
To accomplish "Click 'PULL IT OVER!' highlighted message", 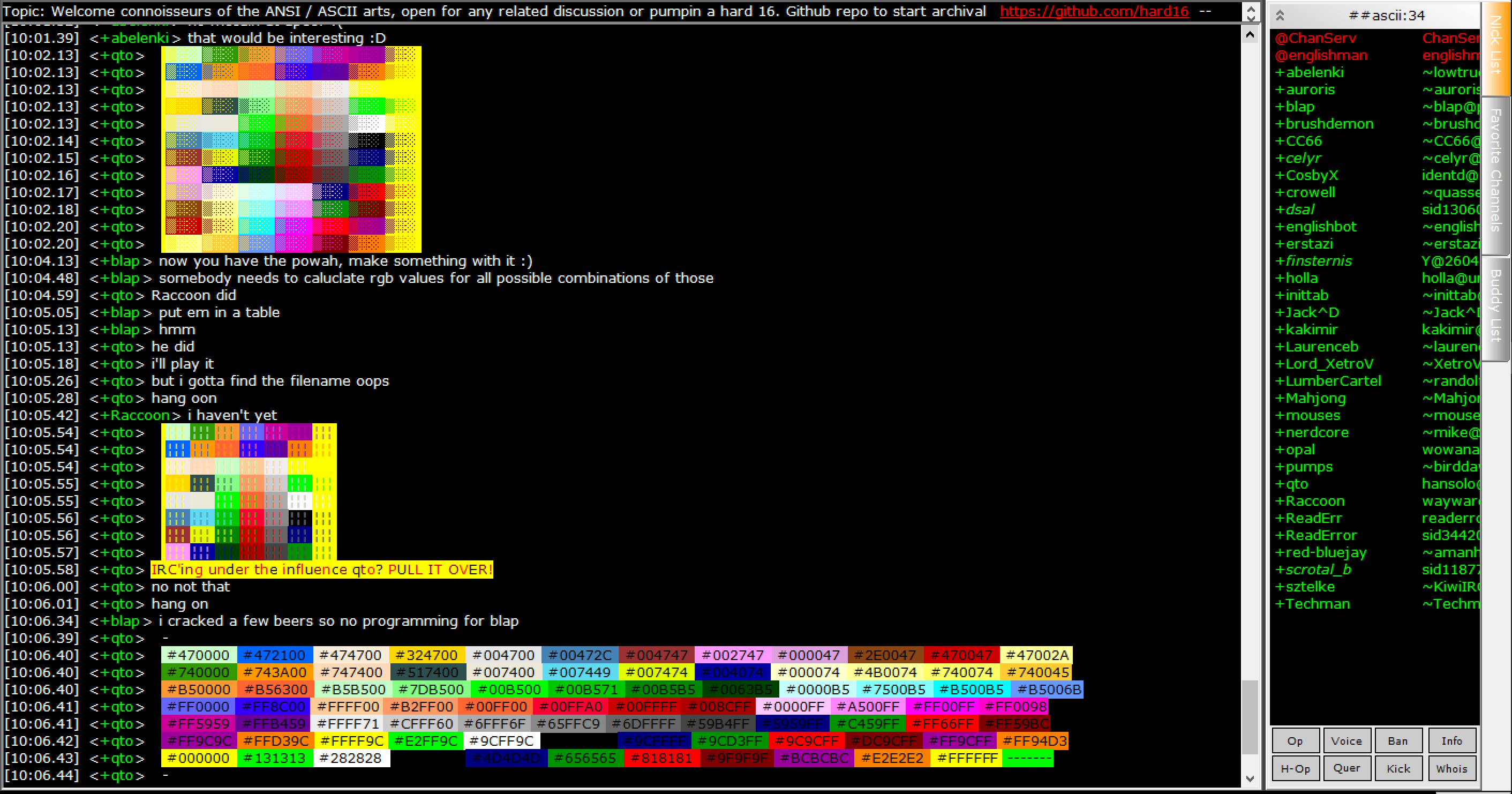I will pyautogui.click(x=440, y=570).
